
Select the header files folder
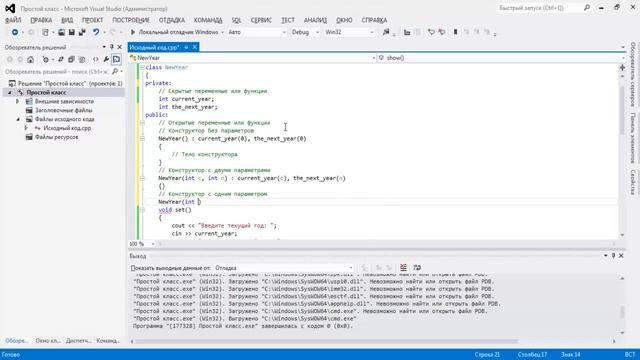pos(63,110)
